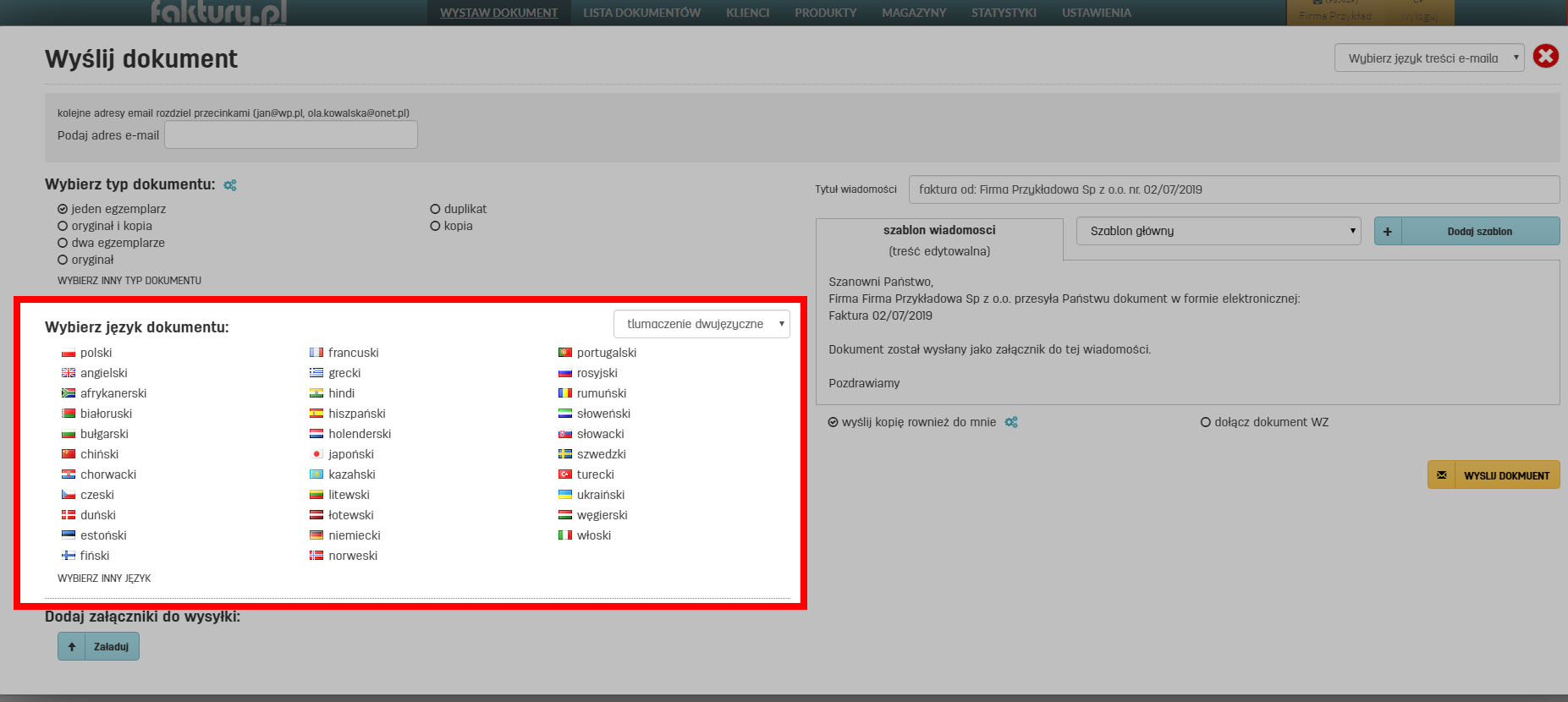Viewport: 1568px width, 702px height.
Task: Open the 'Szablon główny' template dropdown
Action: (1218, 232)
